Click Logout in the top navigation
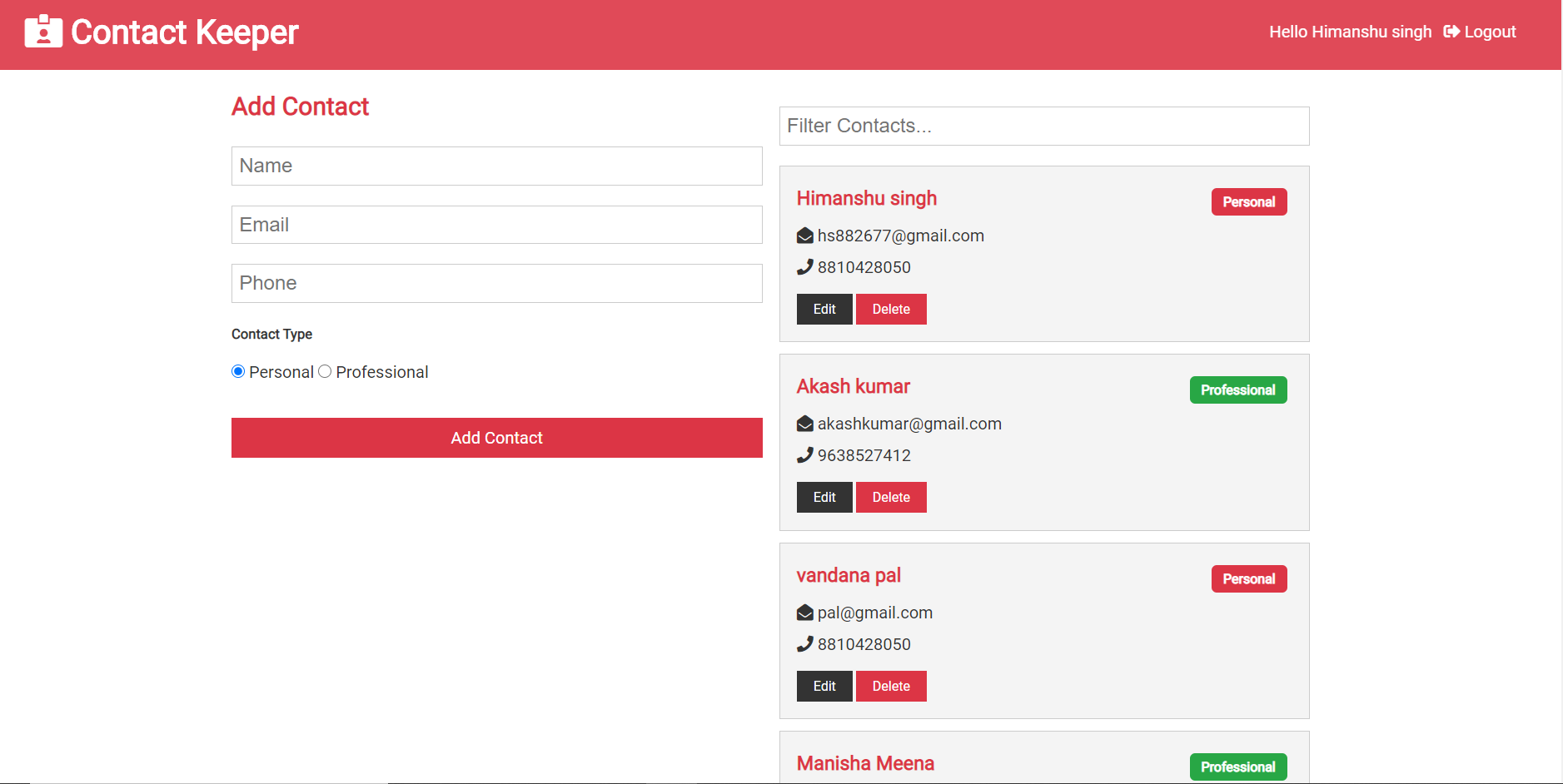 tap(1489, 32)
